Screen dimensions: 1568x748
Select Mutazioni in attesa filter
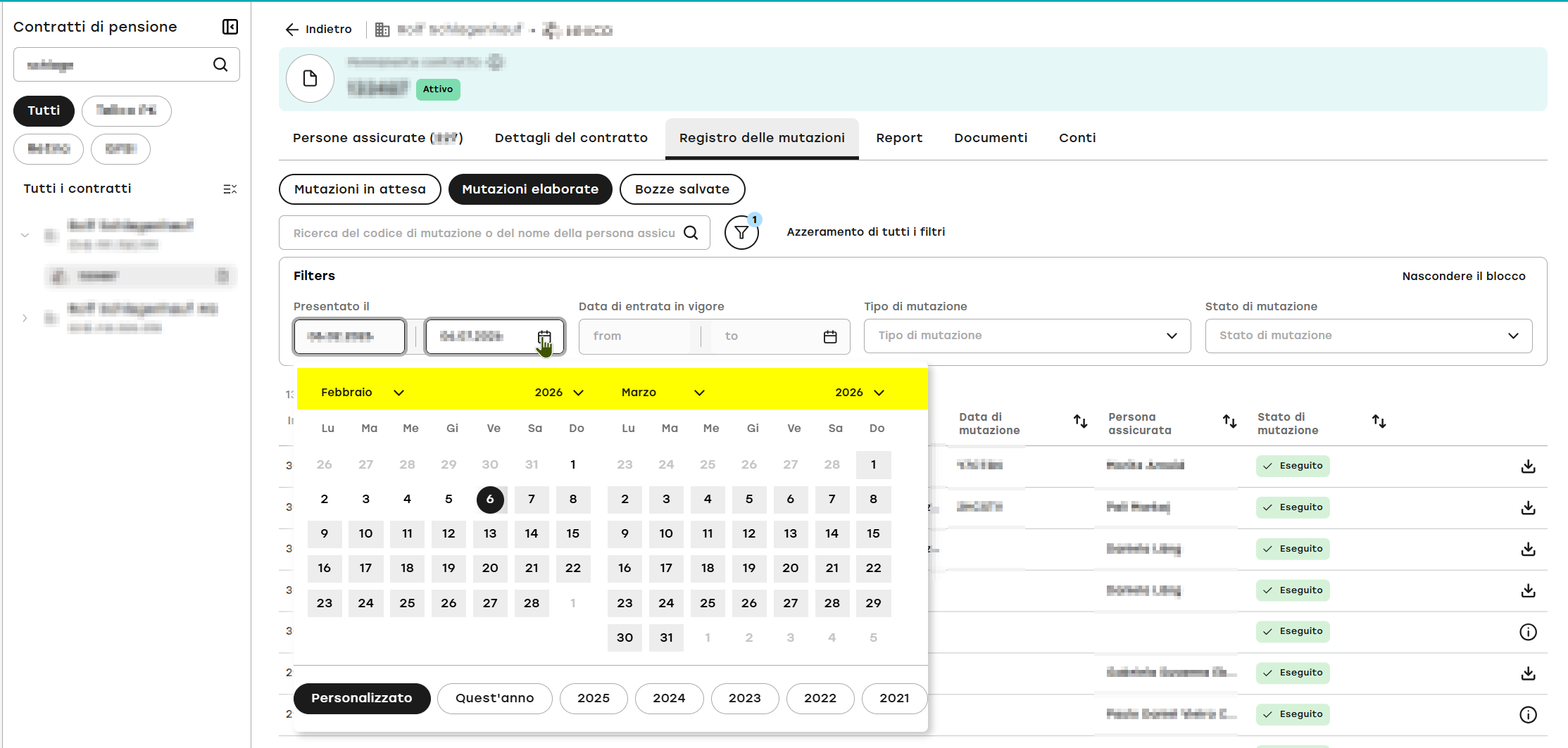point(360,189)
